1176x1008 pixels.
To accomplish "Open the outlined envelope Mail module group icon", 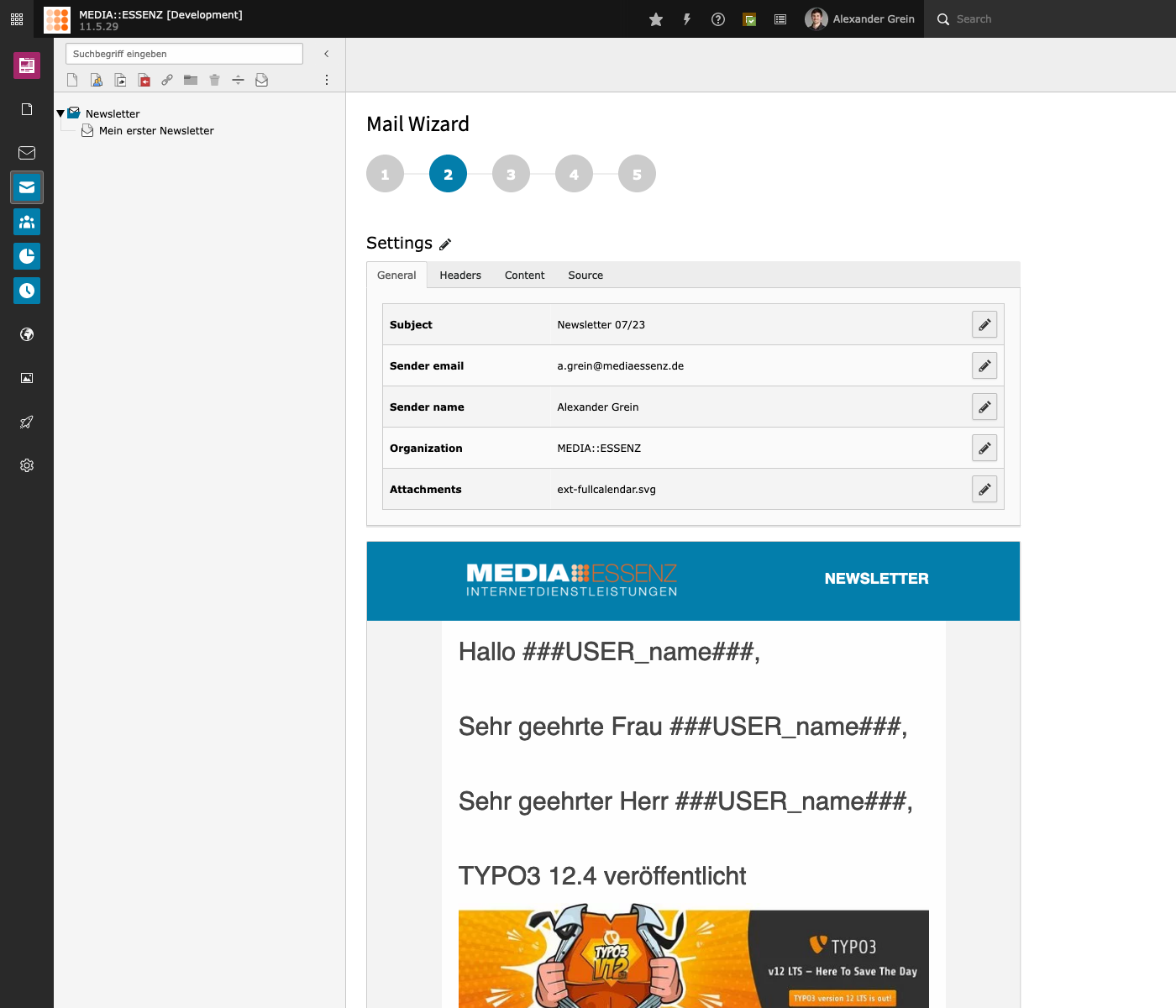I will (x=27, y=153).
